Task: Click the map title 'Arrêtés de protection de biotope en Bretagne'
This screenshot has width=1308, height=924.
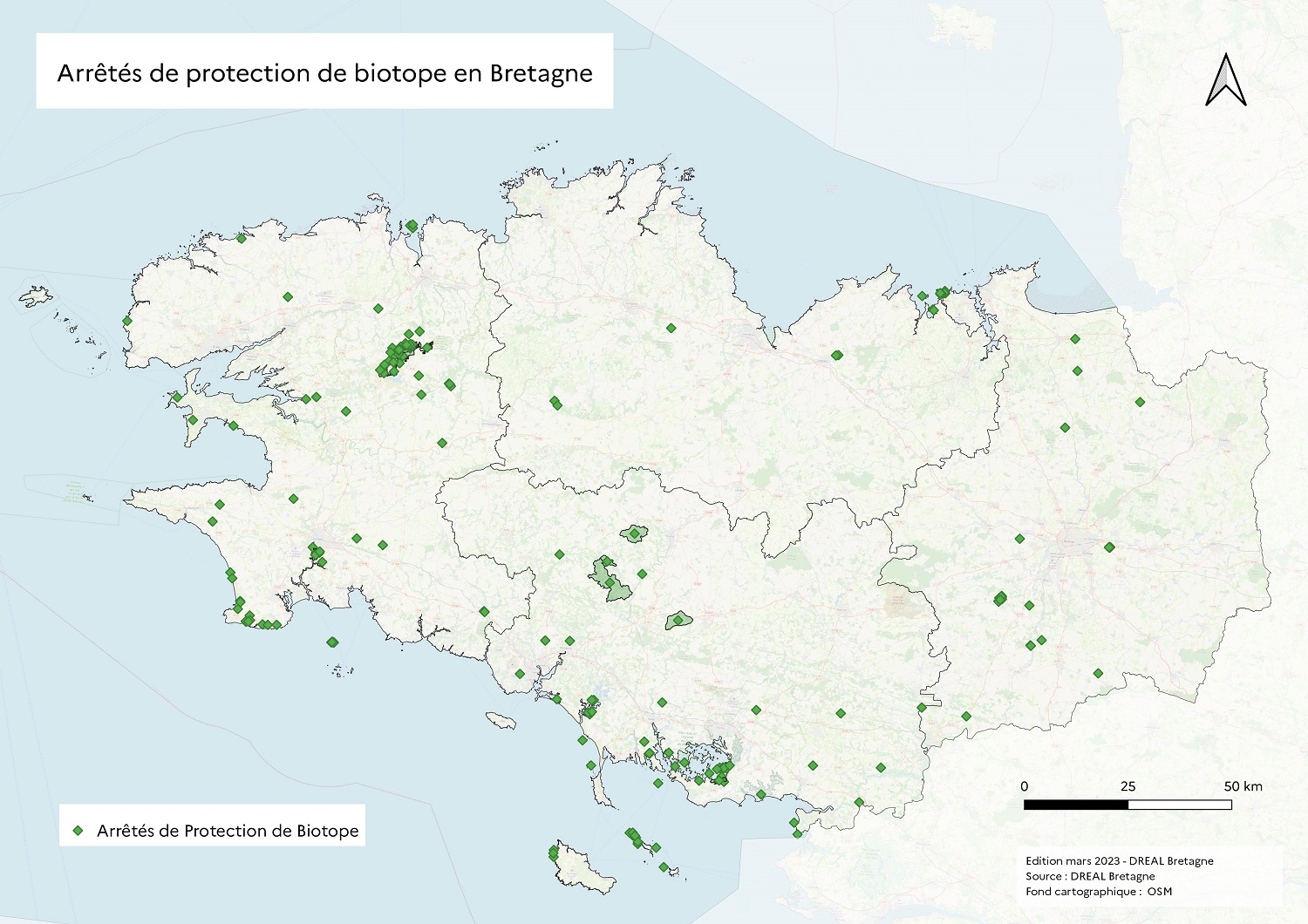Action: click(324, 73)
